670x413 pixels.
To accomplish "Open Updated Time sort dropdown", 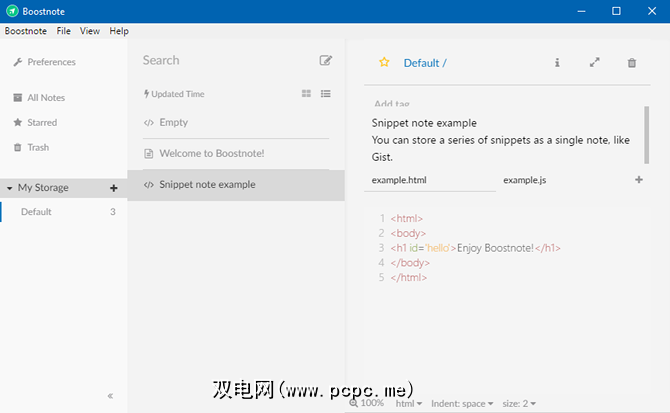I will 174,94.
